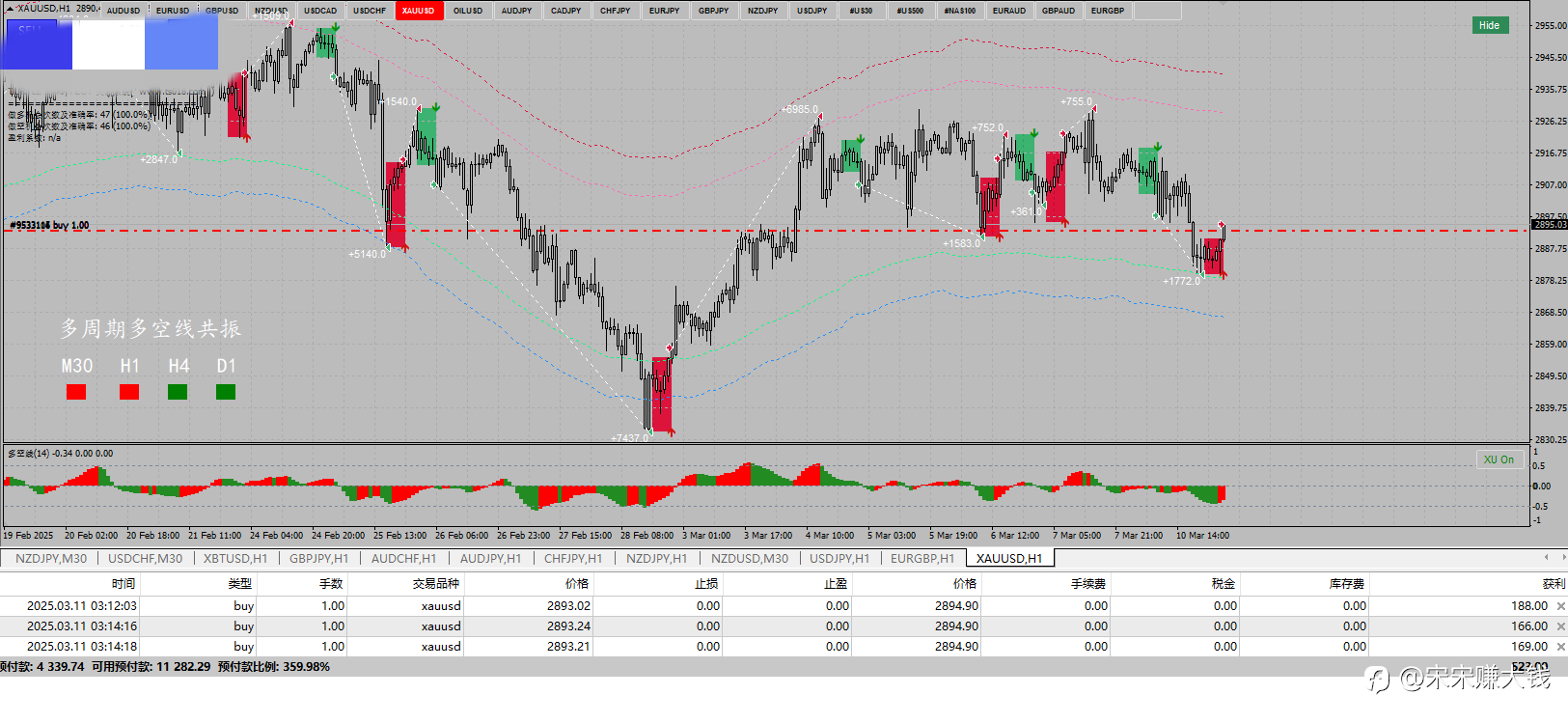Click the green D1 trend indicator square
Image resolution: width=1568 pixels, height=723 pixels.
226,392
